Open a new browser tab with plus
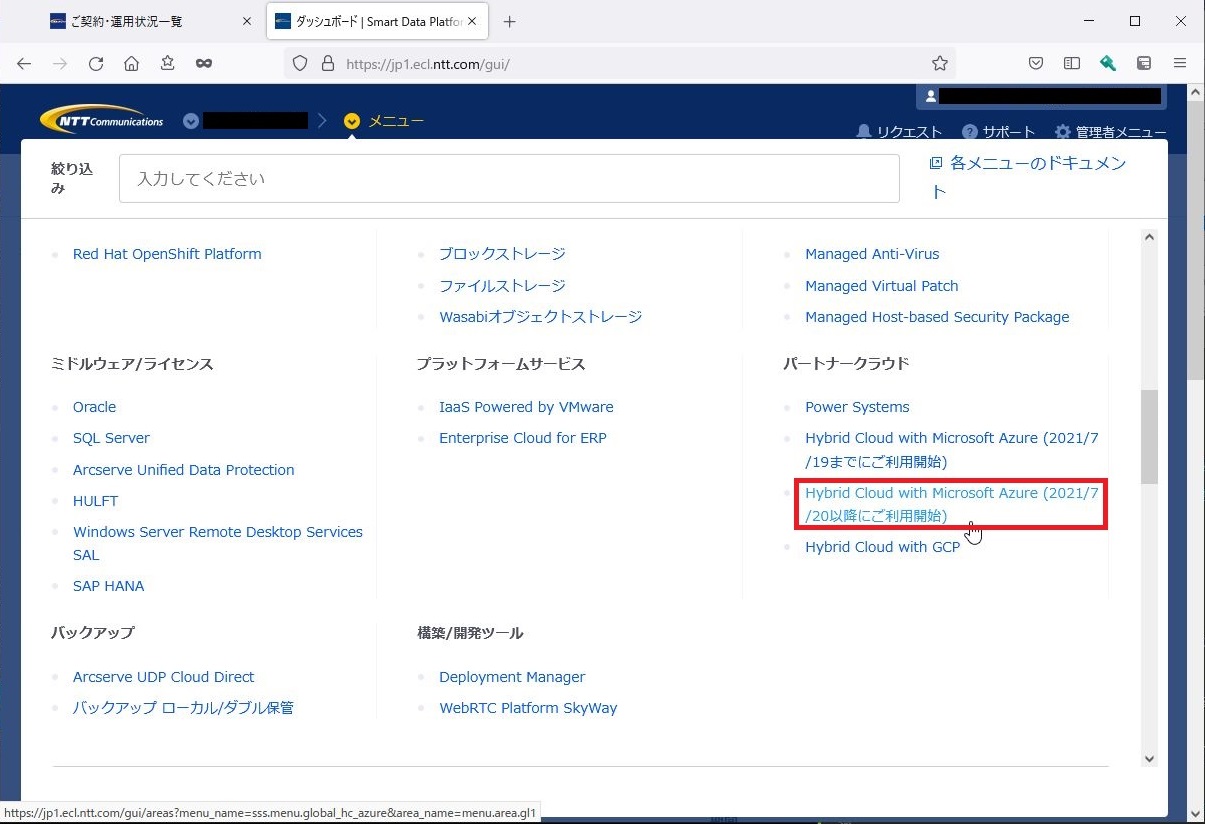Screen dimensions: 1205x824 510,21
